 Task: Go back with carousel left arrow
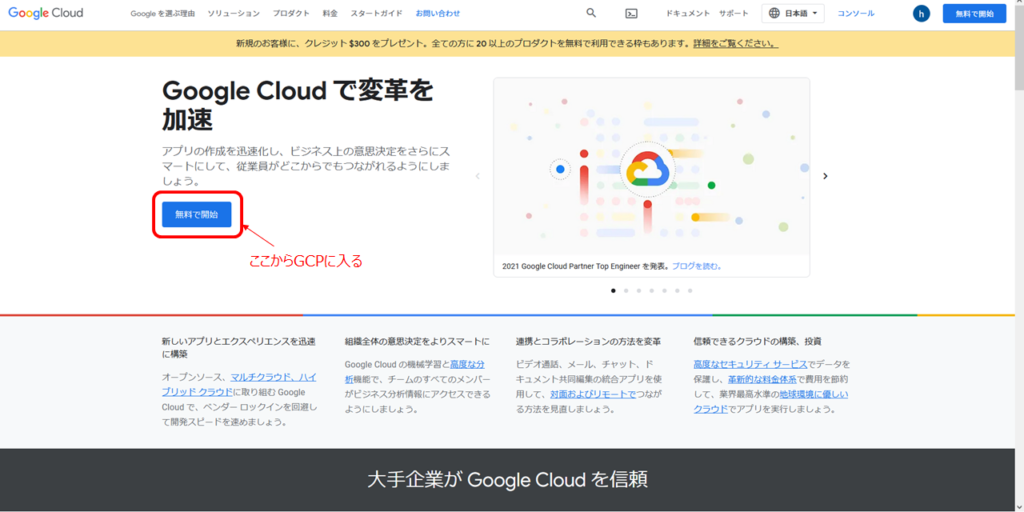pos(478,176)
